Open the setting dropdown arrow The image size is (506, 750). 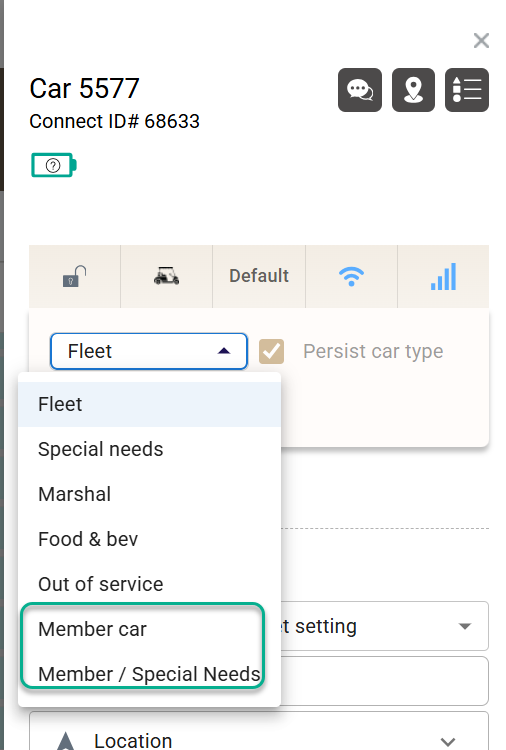point(465,626)
